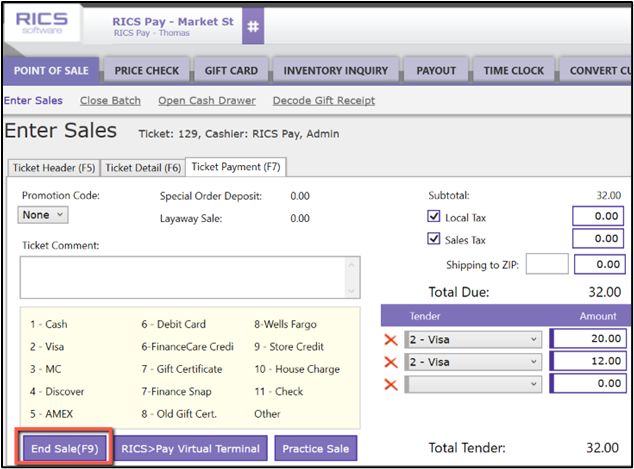Click the Ticket Comment scrollbar up arrow
The image size is (634, 469).
pos(351,265)
